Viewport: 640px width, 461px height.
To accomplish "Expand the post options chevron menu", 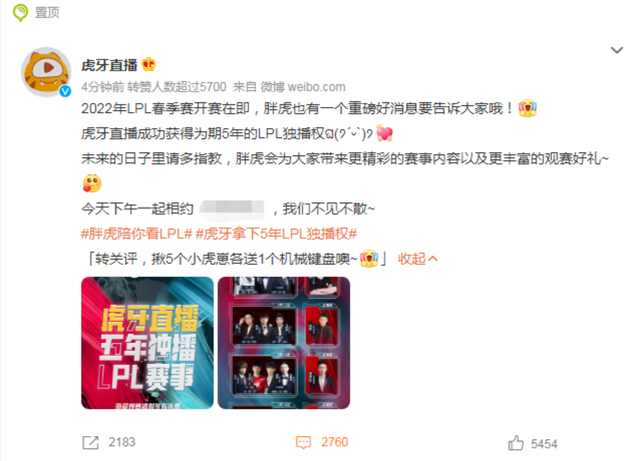I will click(x=616, y=50).
